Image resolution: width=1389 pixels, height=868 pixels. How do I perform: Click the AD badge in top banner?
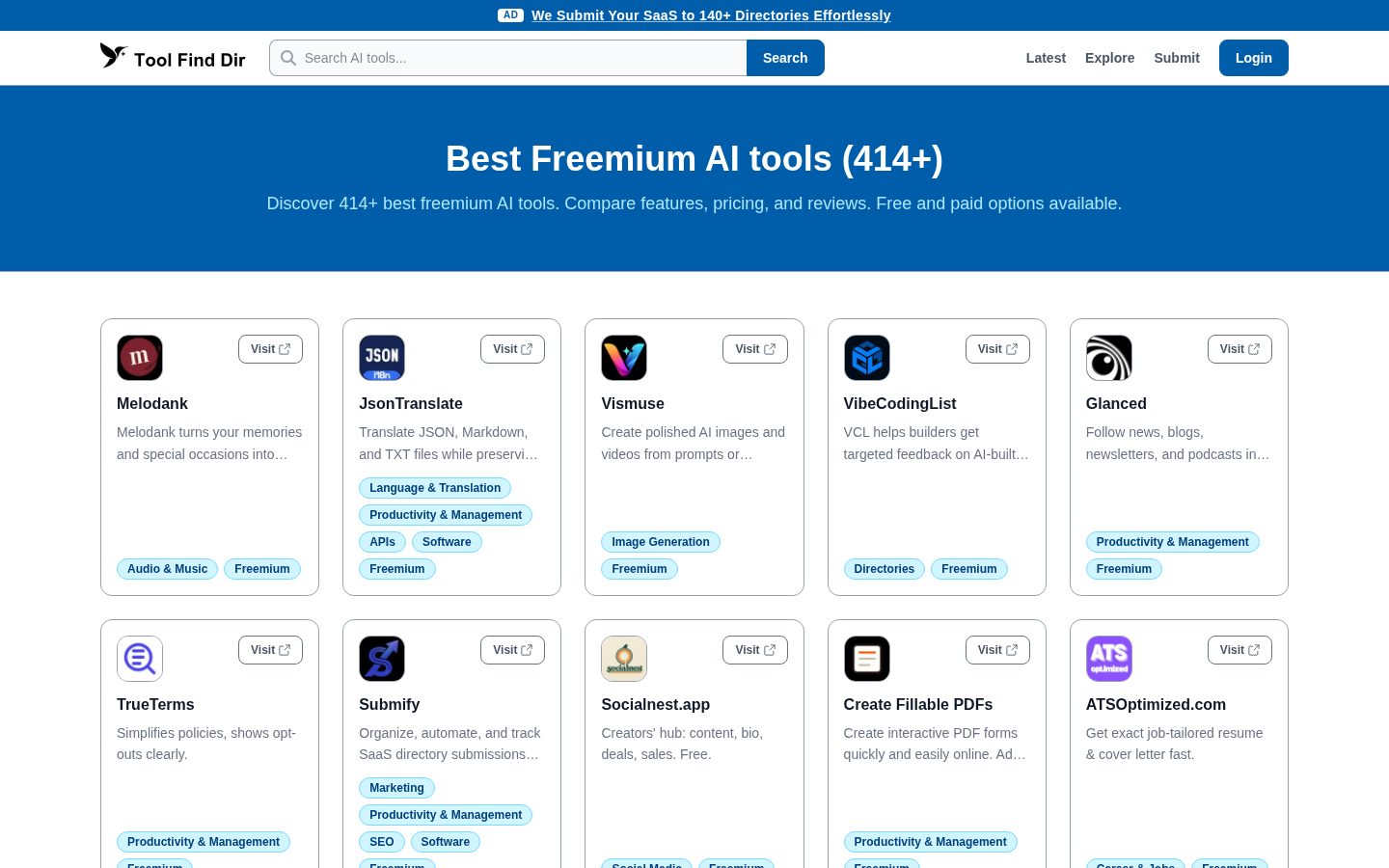pyautogui.click(x=510, y=15)
